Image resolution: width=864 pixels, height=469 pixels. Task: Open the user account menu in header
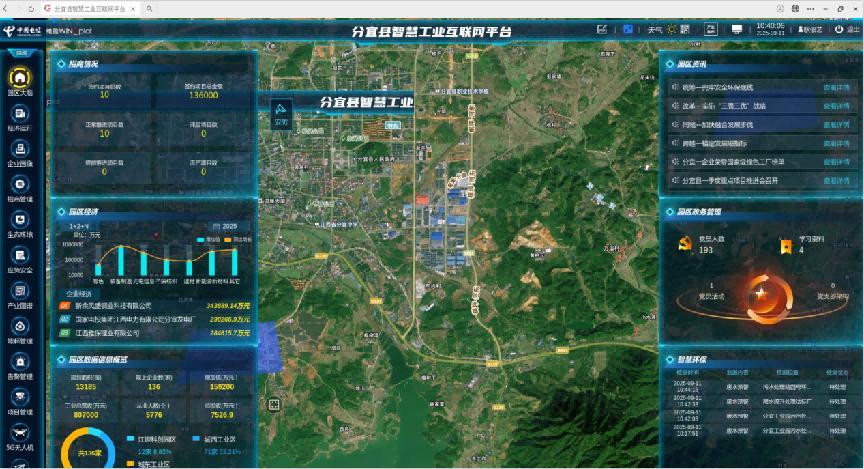(x=811, y=29)
